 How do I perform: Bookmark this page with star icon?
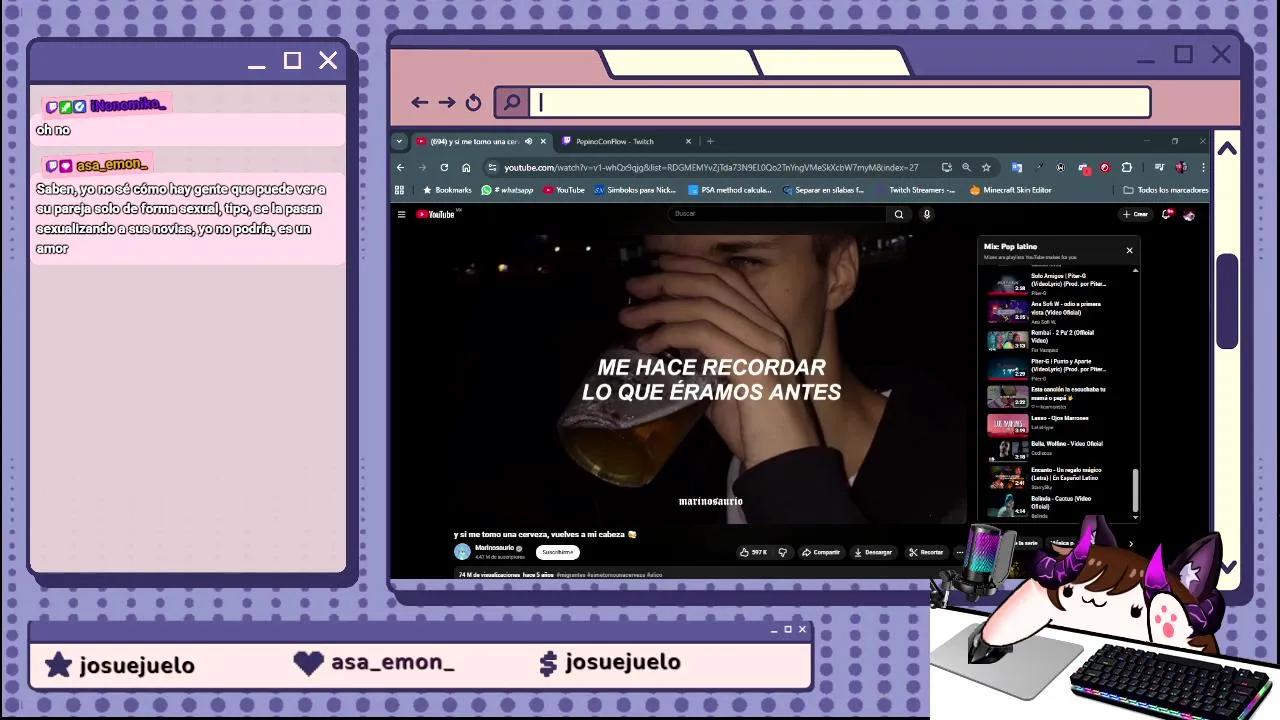coord(986,167)
